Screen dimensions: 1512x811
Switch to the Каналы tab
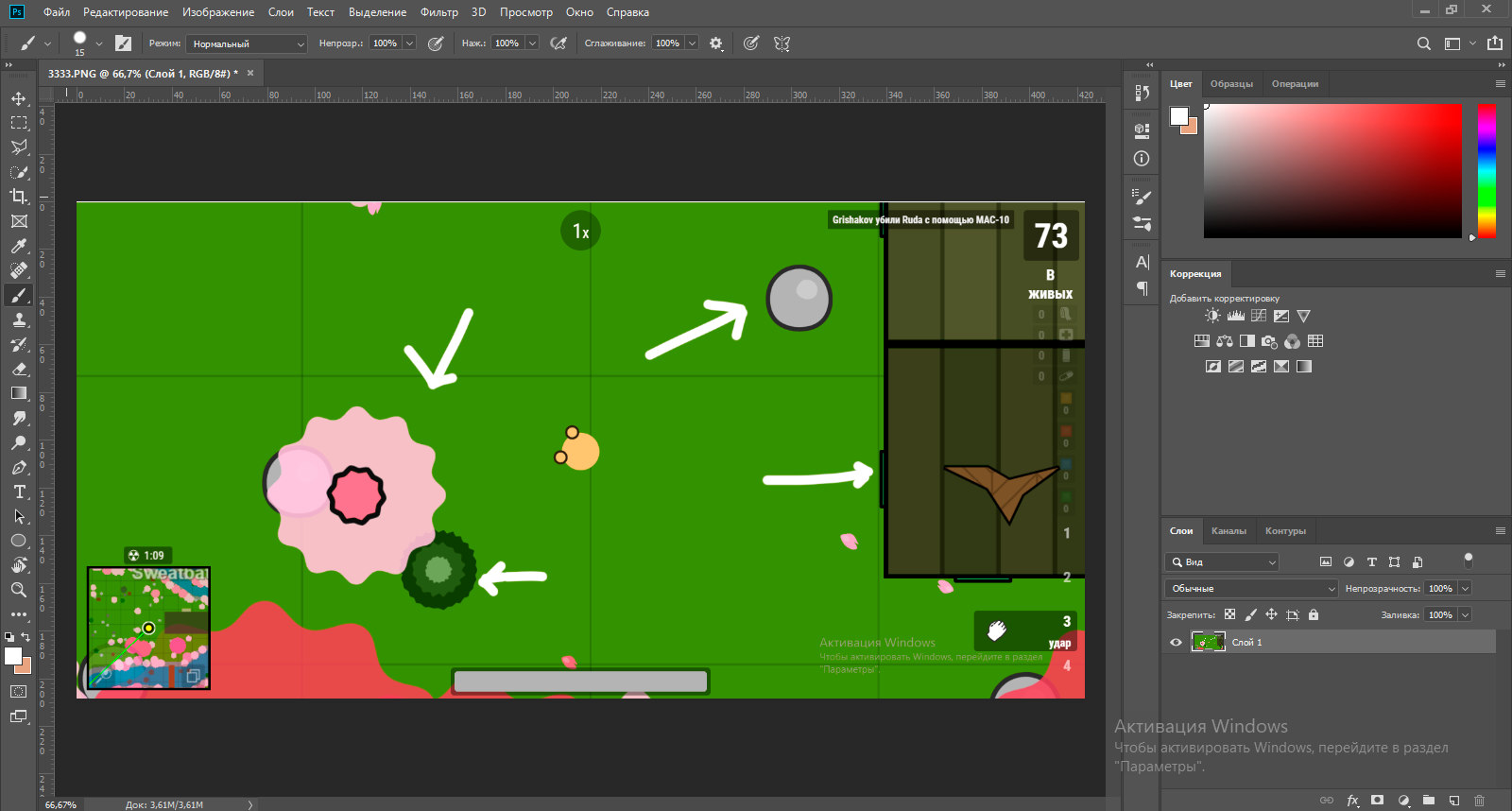[1228, 531]
